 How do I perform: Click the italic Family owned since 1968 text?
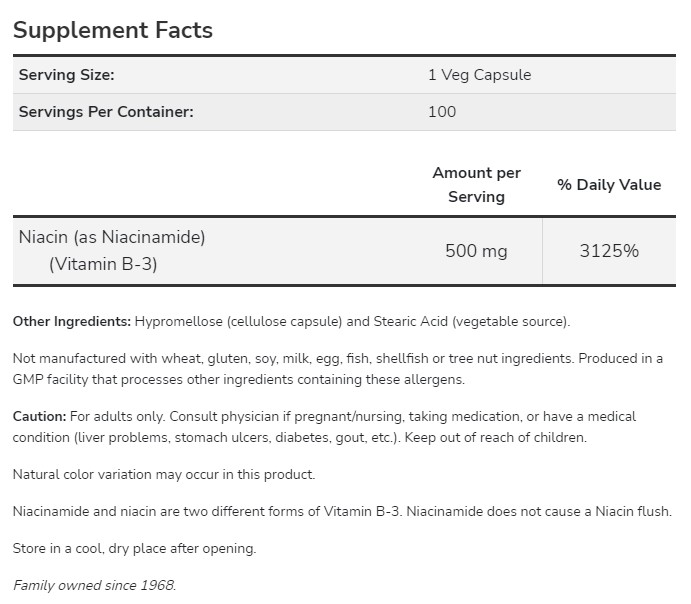[x=95, y=585]
